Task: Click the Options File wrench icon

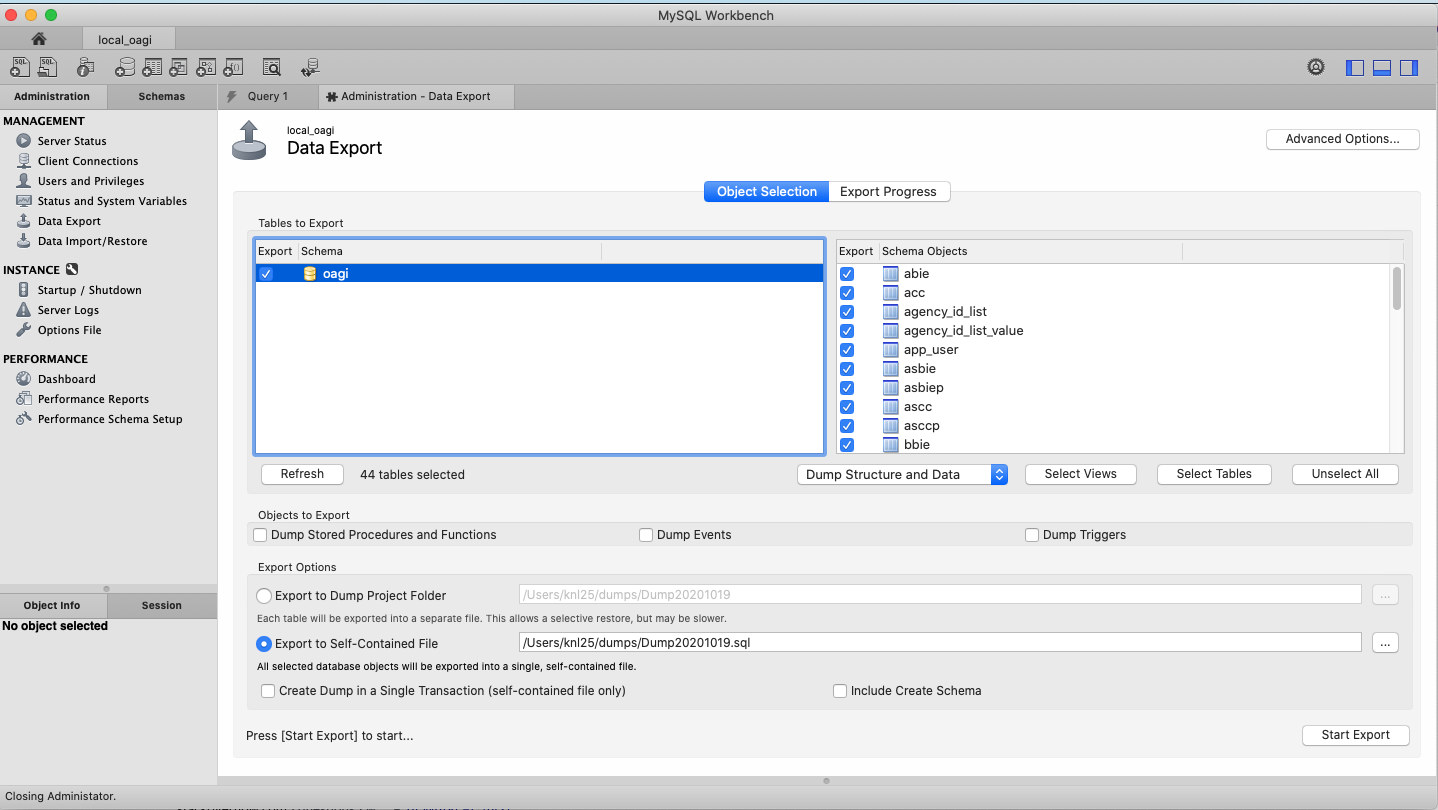Action: tap(23, 330)
